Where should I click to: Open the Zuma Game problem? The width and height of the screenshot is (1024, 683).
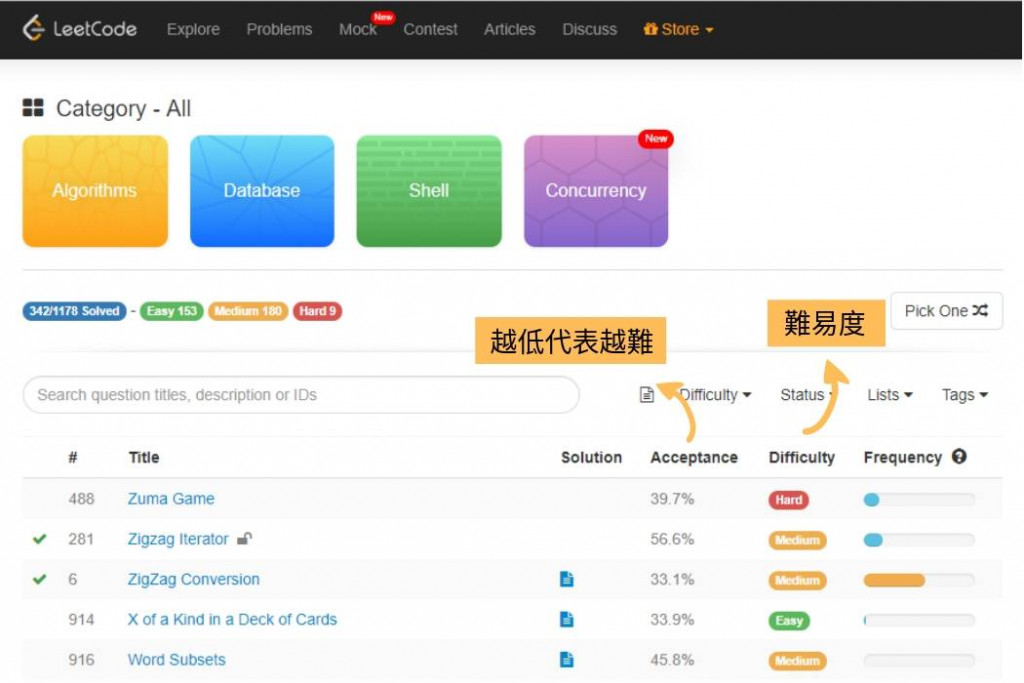(x=171, y=499)
